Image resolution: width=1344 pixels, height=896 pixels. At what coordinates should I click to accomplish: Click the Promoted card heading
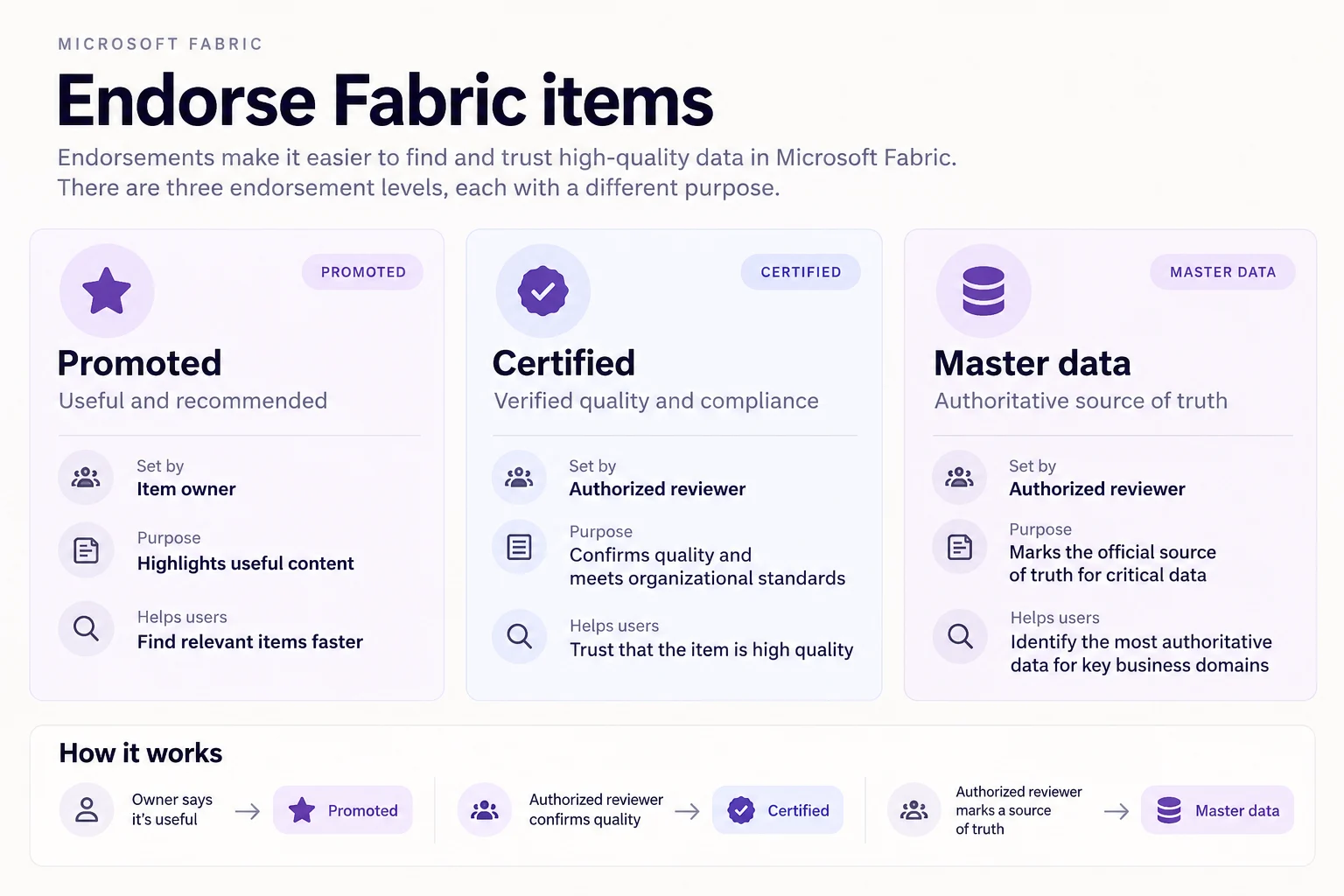[x=139, y=363]
